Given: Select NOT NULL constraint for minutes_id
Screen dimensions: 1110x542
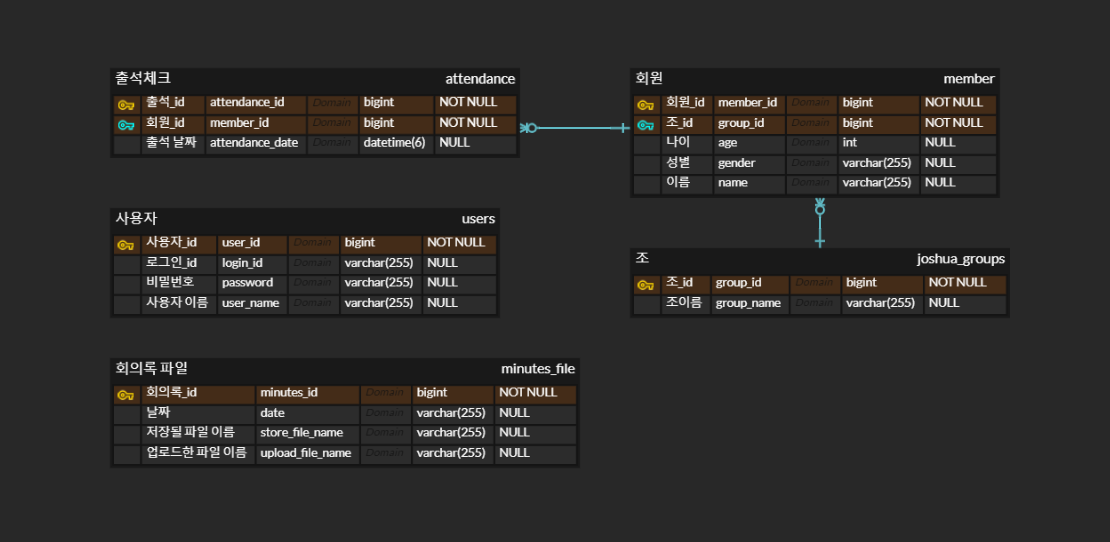Looking at the screenshot, I should click(x=528, y=393).
